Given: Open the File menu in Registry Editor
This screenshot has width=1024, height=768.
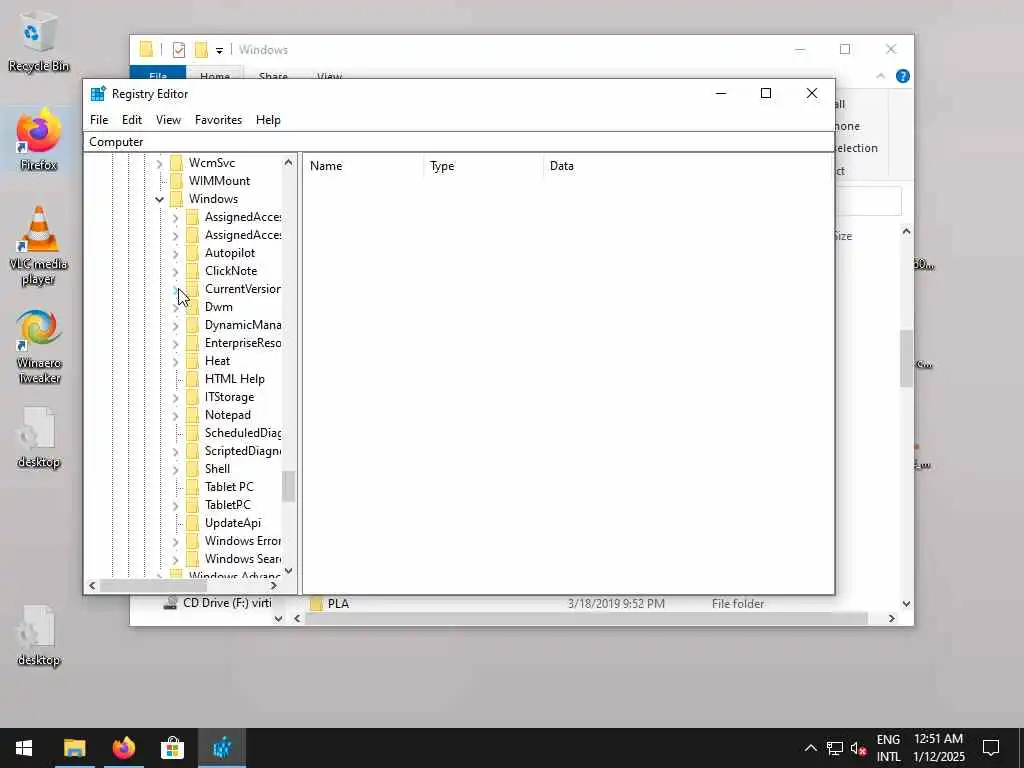Looking at the screenshot, I should (99, 120).
